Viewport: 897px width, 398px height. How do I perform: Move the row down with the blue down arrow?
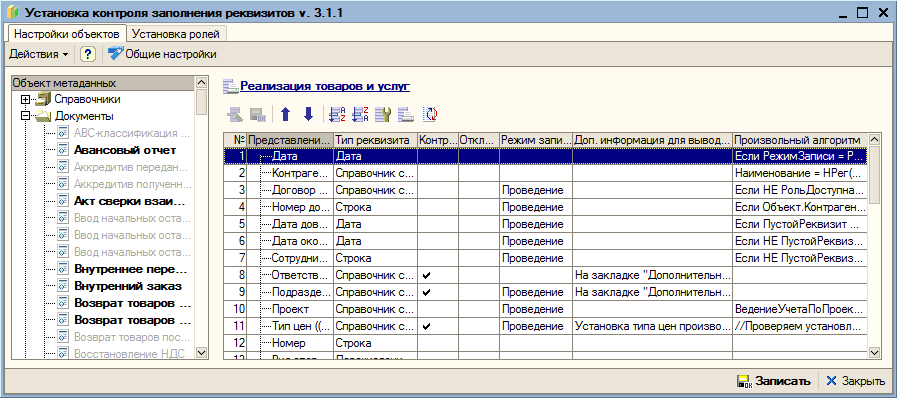[x=308, y=115]
